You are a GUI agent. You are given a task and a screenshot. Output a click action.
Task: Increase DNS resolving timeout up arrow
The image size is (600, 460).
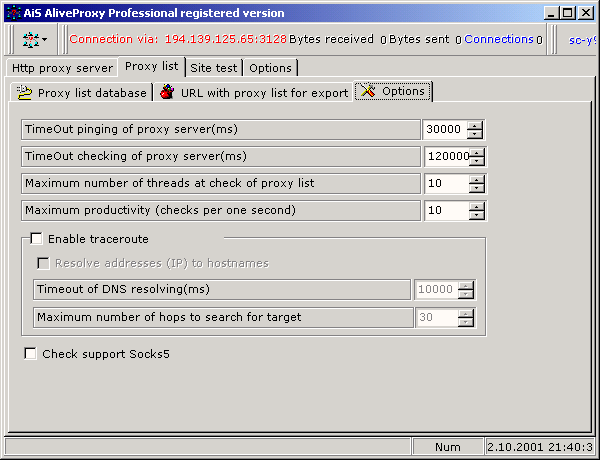[x=466, y=285]
